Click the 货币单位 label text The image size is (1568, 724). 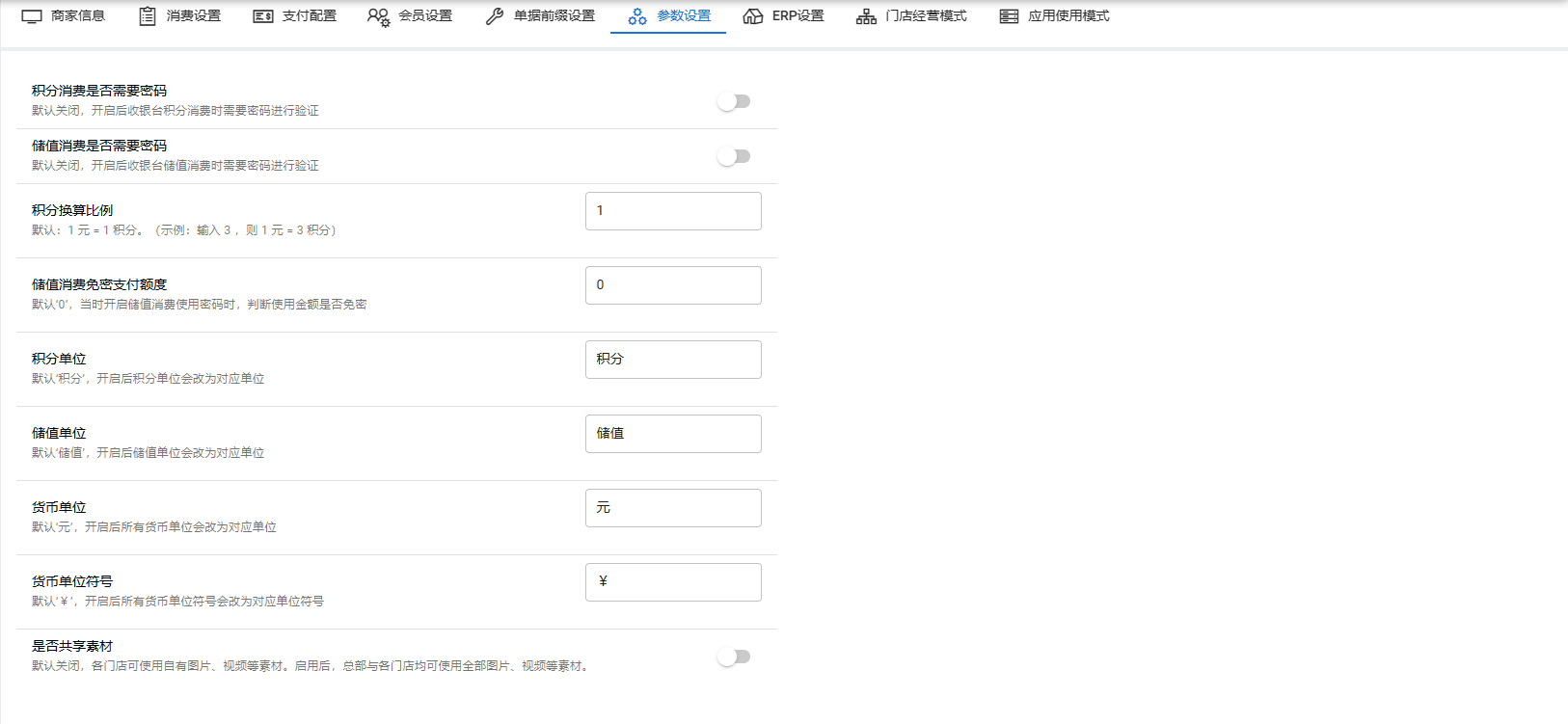point(59,507)
